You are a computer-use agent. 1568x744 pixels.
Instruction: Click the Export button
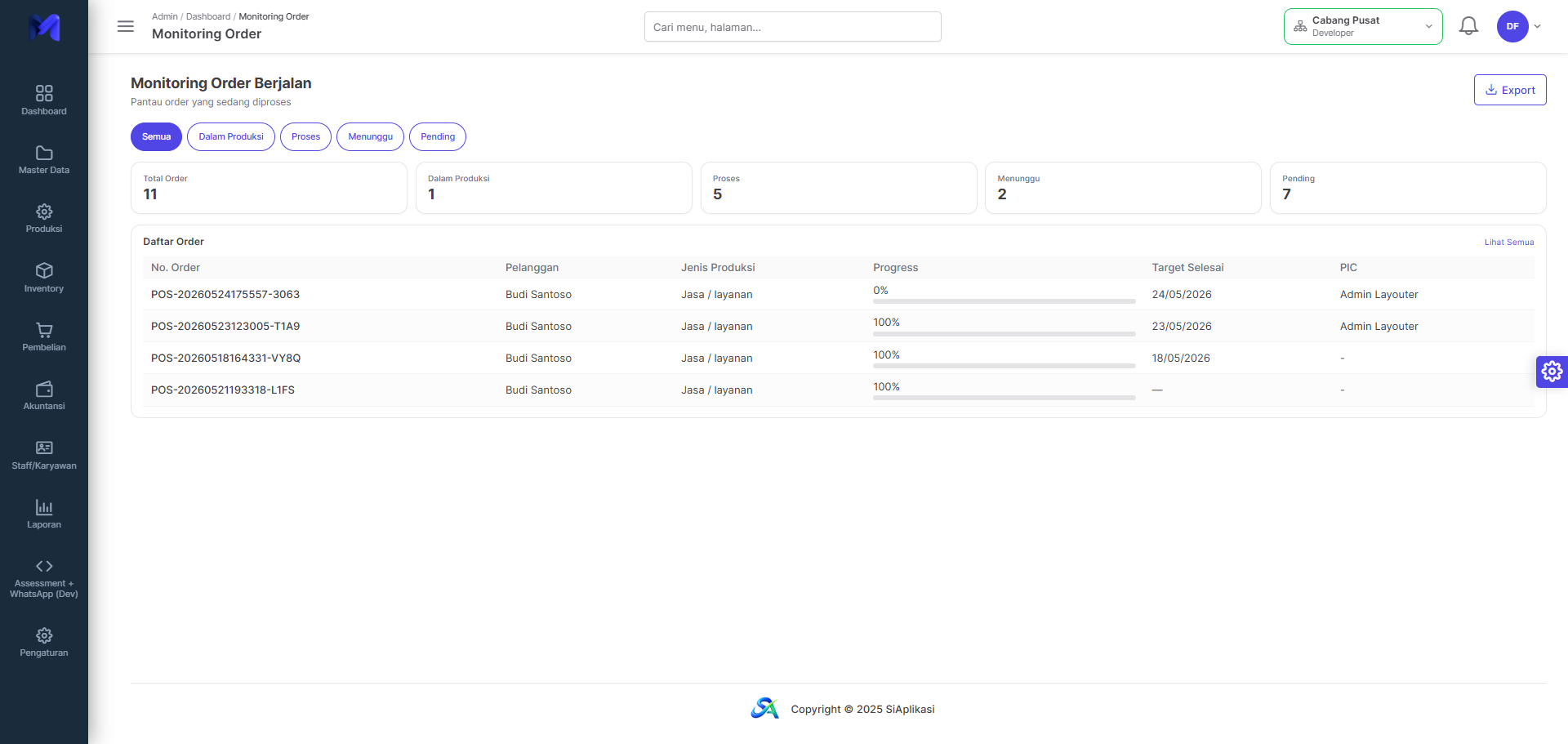(x=1510, y=90)
